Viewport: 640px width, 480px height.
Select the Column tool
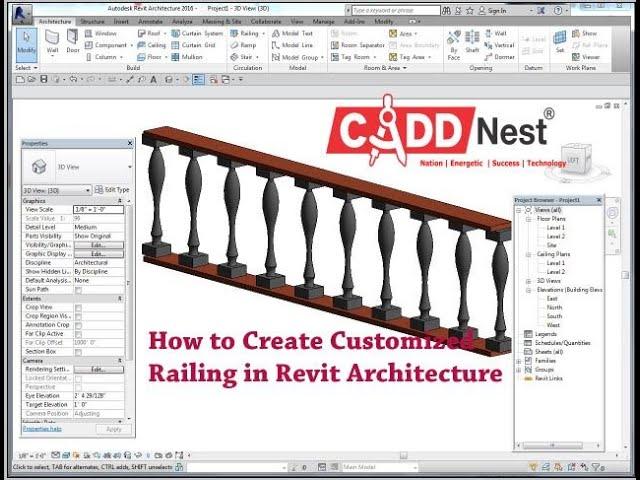(104, 57)
